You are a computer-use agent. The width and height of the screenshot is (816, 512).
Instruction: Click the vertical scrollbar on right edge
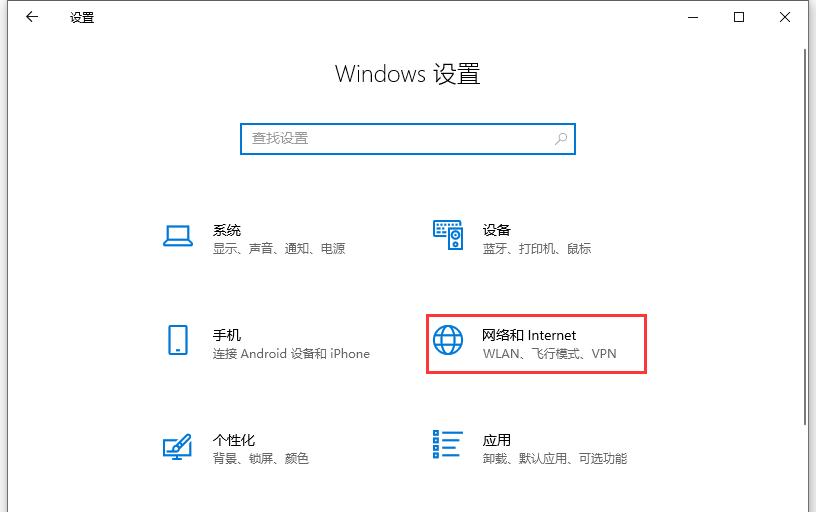coord(805,239)
